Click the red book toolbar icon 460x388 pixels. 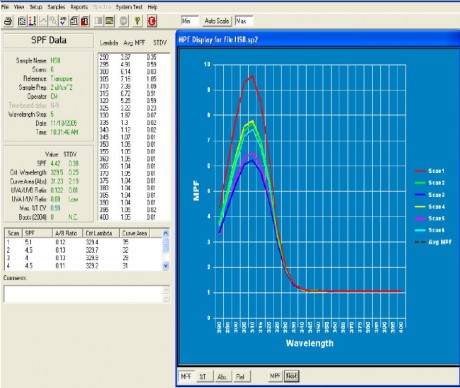(x=85, y=21)
